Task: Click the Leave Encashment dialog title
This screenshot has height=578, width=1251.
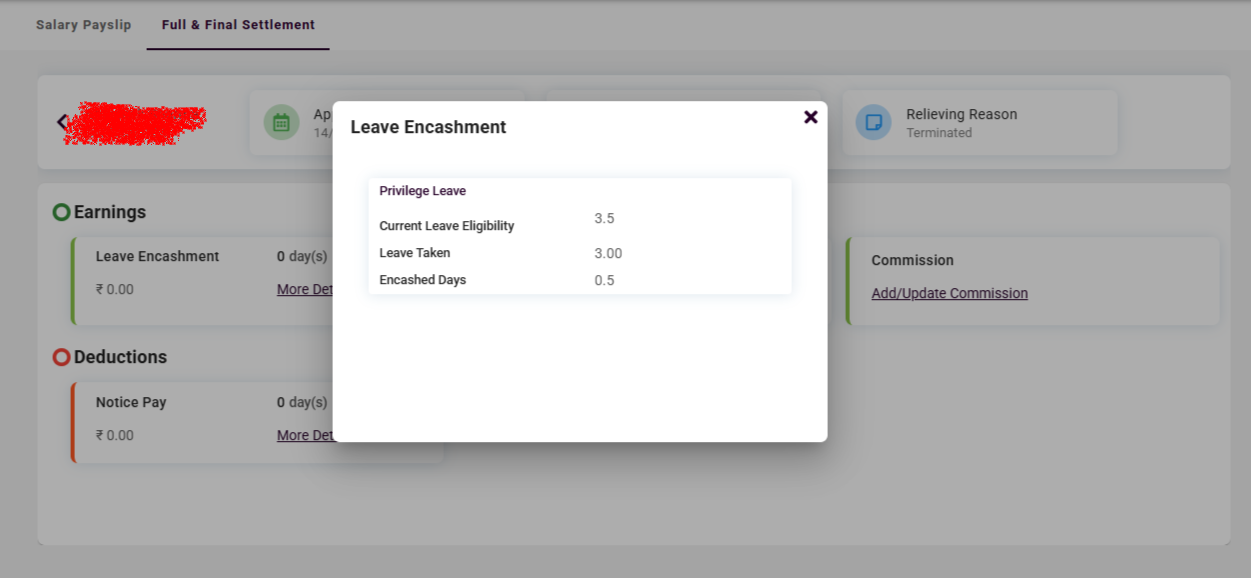Action: 428,127
